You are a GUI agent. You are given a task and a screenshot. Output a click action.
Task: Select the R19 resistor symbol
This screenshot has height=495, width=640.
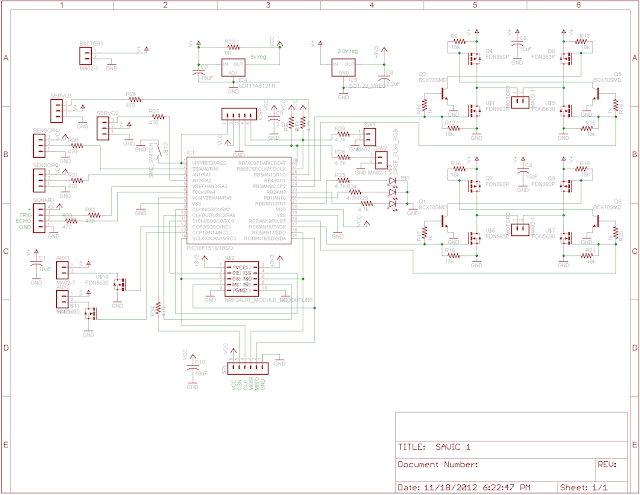581,169
